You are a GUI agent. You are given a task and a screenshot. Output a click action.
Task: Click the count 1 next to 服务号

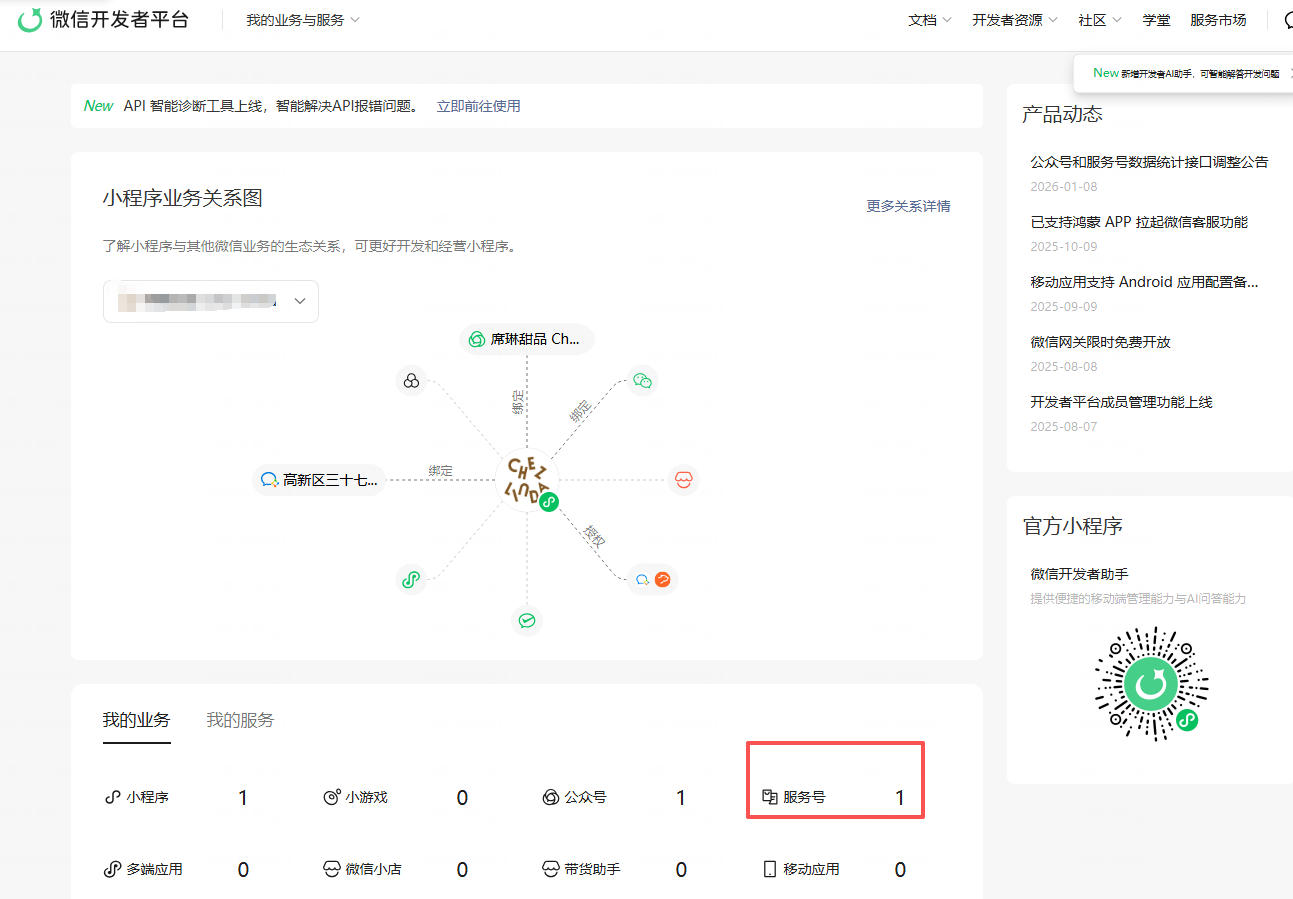click(900, 798)
